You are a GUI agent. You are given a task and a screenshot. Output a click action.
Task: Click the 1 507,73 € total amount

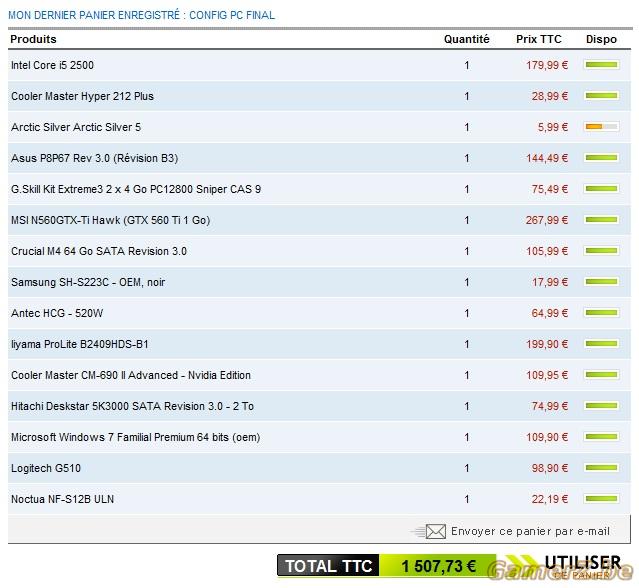[438, 566]
